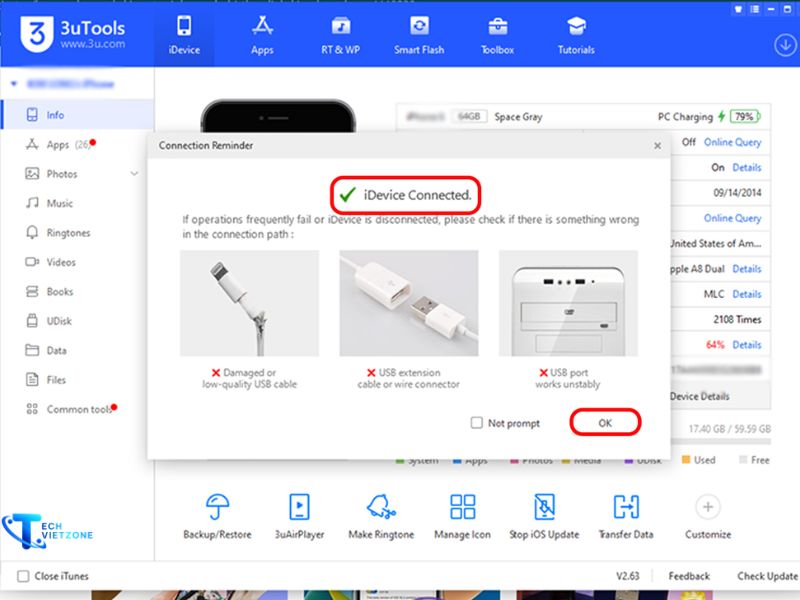
Task: Click the Space Gray color label
Action: [x=518, y=117]
